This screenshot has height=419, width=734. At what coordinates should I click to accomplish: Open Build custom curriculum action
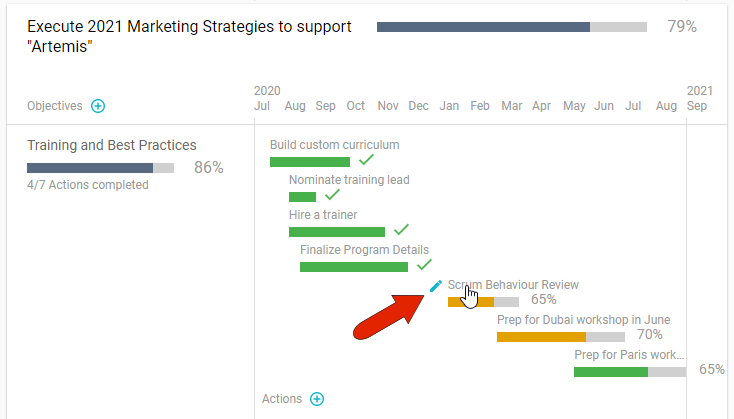[334, 145]
